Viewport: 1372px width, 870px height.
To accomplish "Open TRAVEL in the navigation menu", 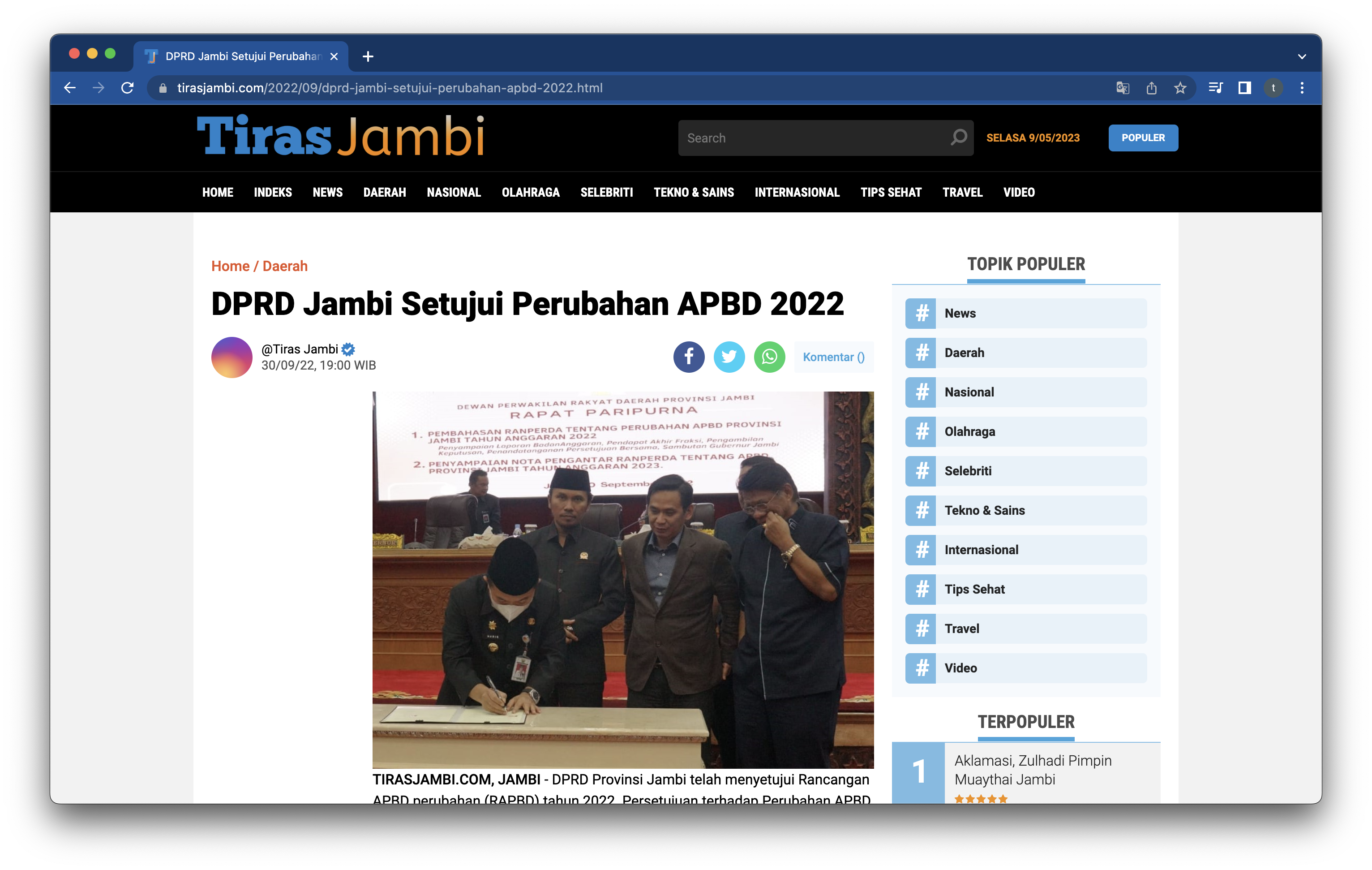I will tap(962, 192).
